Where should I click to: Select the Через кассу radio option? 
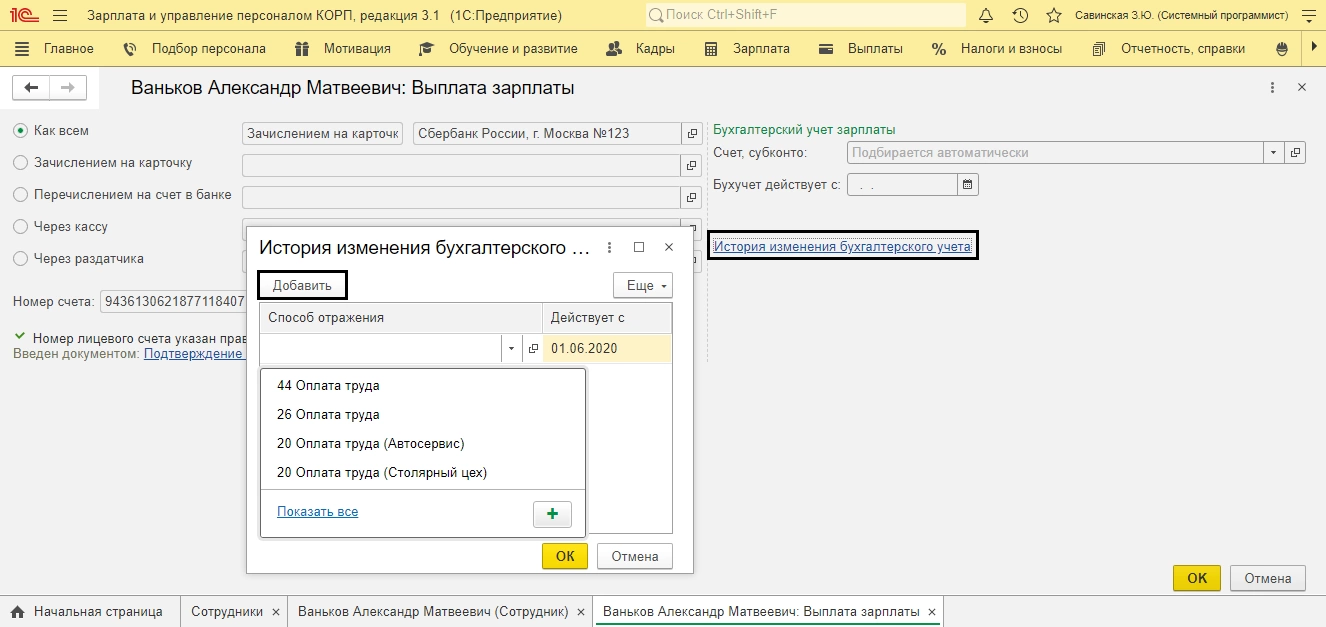(20, 227)
